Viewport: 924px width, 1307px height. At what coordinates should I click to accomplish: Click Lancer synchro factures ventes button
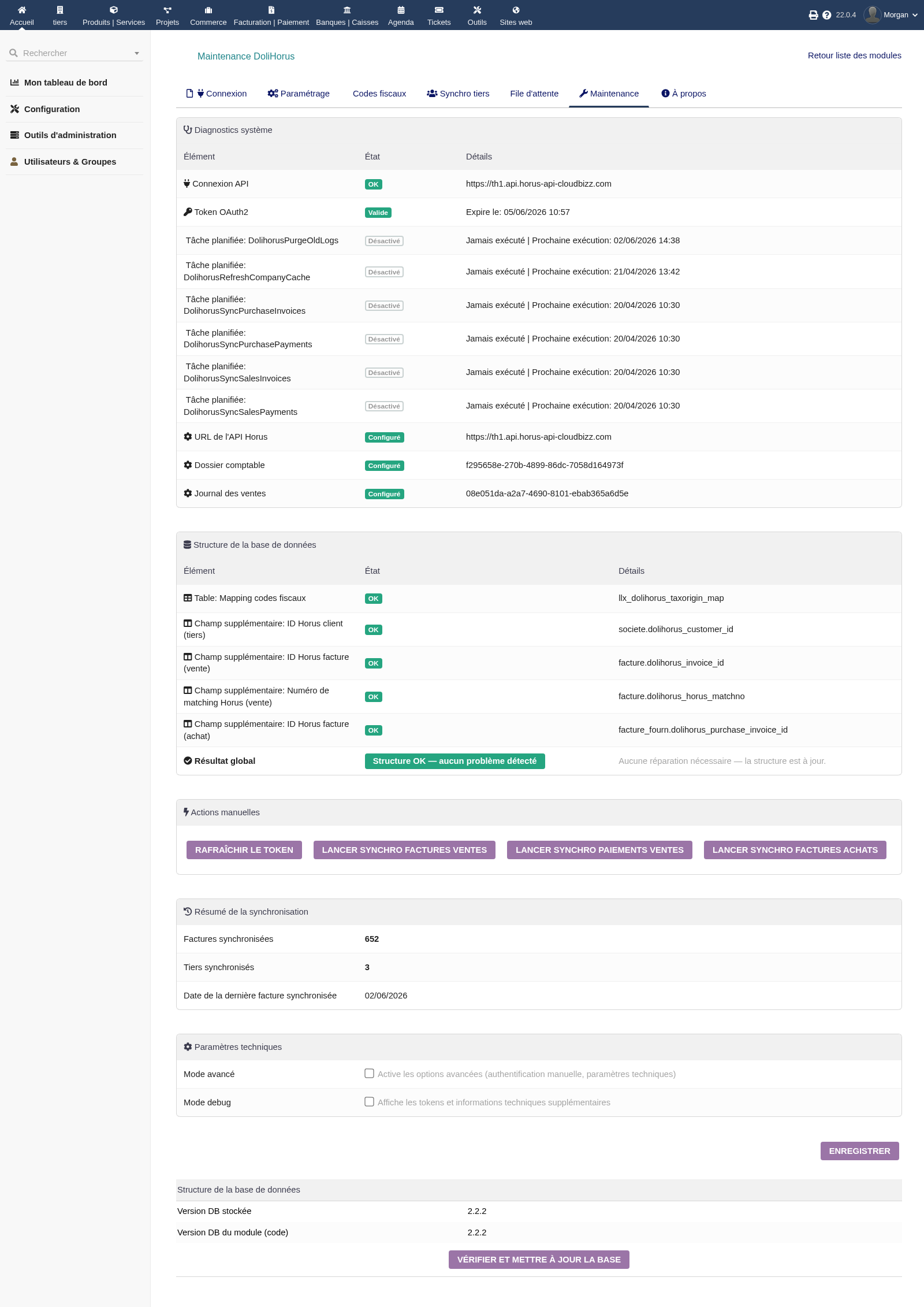(x=404, y=850)
